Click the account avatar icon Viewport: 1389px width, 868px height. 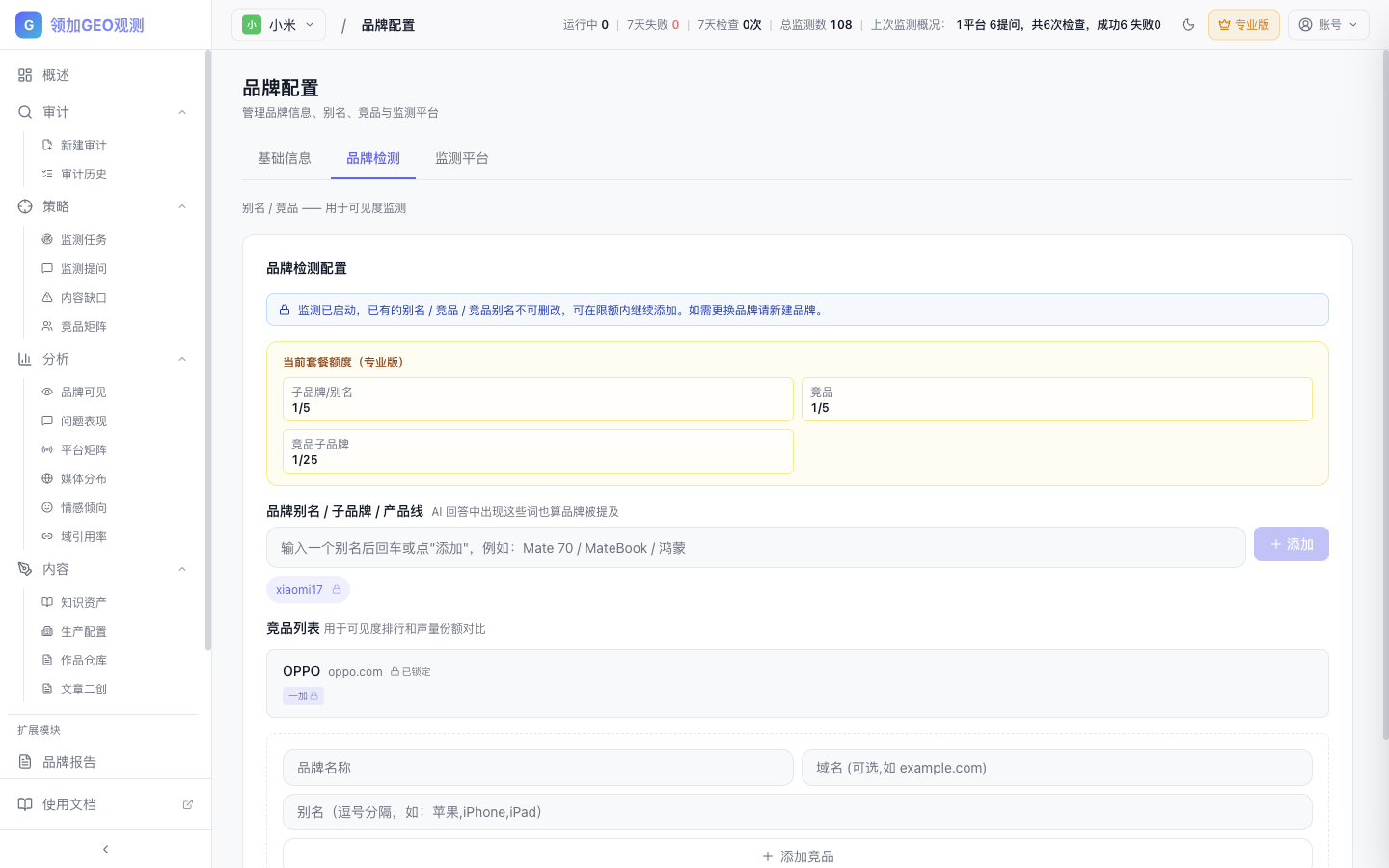tap(1305, 25)
